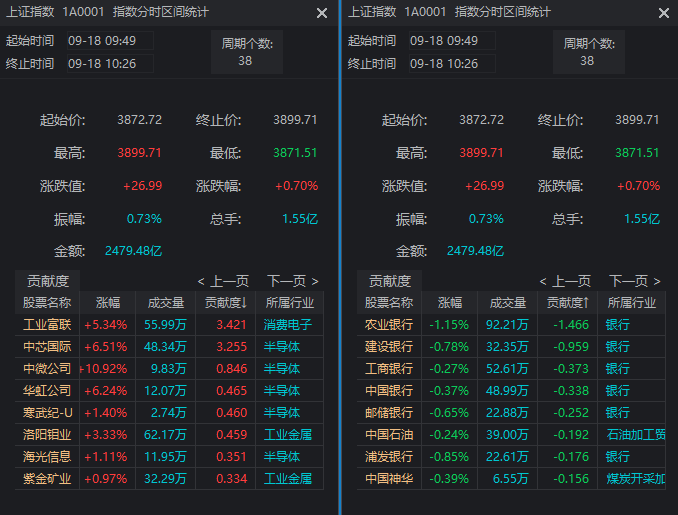Screen dimensions: 678x515
Task: Click 成交量 column header above 55.99万
Action: (x=166, y=302)
